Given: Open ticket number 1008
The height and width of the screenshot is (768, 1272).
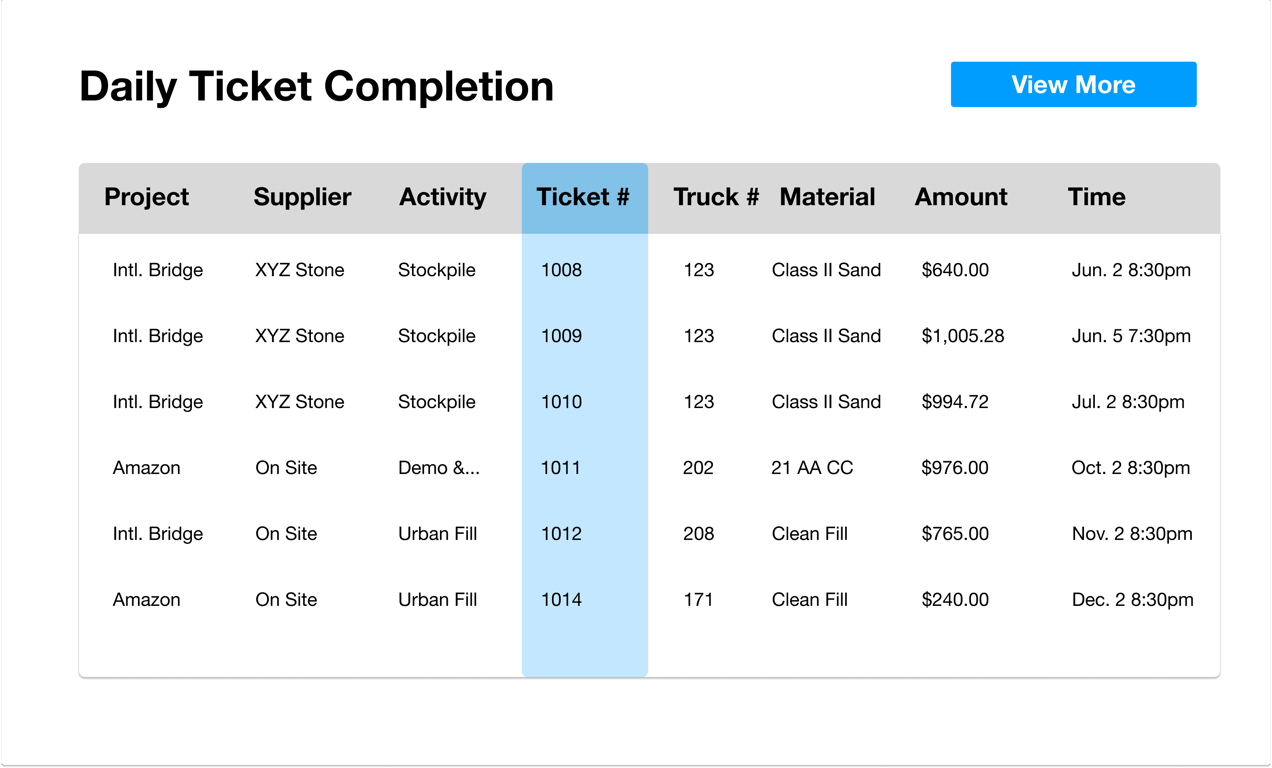Looking at the screenshot, I should tap(561, 270).
